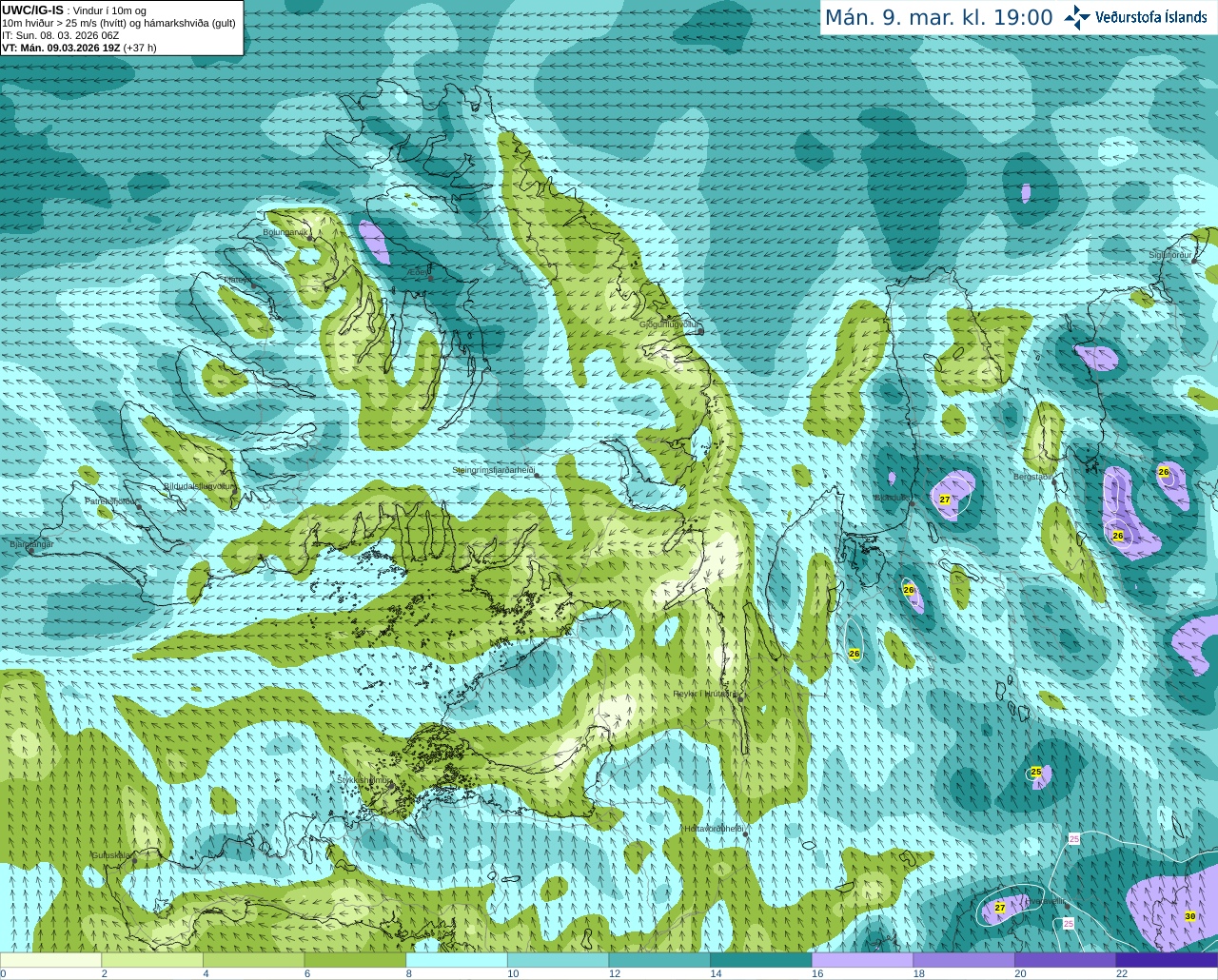Click the legend tick label '10'
Image resolution: width=1218 pixels, height=980 pixels.
(x=513, y=973)
